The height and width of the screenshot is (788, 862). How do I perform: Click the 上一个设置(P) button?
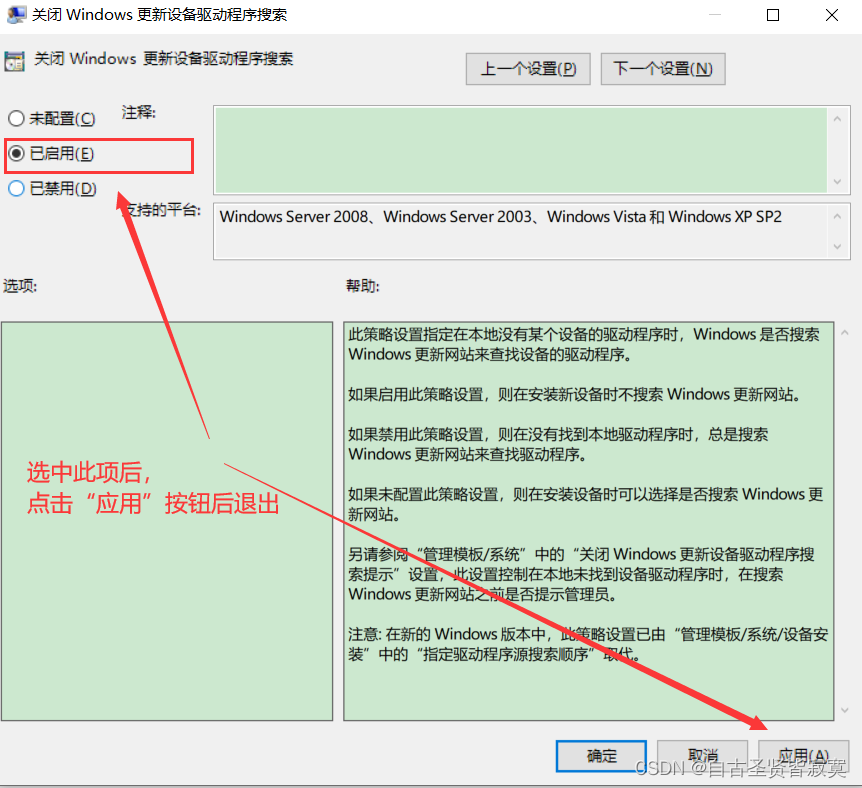[528, 69]
